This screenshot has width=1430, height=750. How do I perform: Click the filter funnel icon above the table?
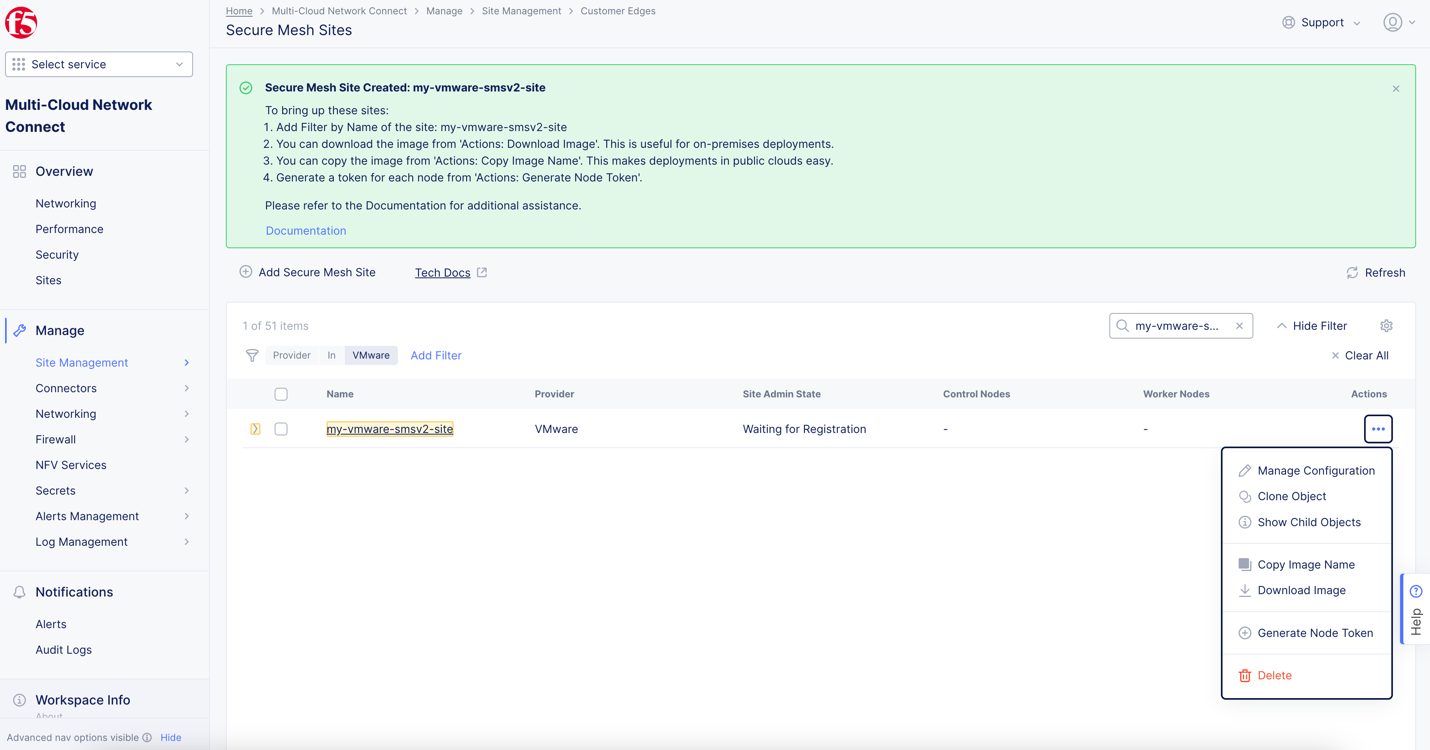tap(251, 355)
